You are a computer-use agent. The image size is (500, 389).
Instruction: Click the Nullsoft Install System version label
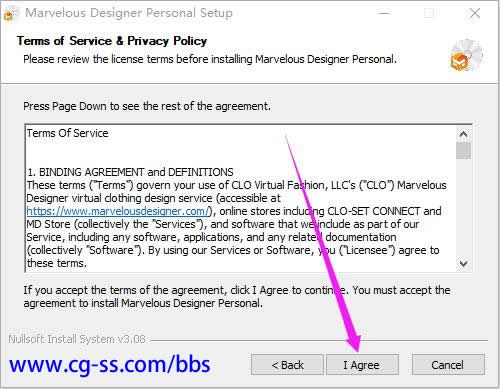[77, 339]
